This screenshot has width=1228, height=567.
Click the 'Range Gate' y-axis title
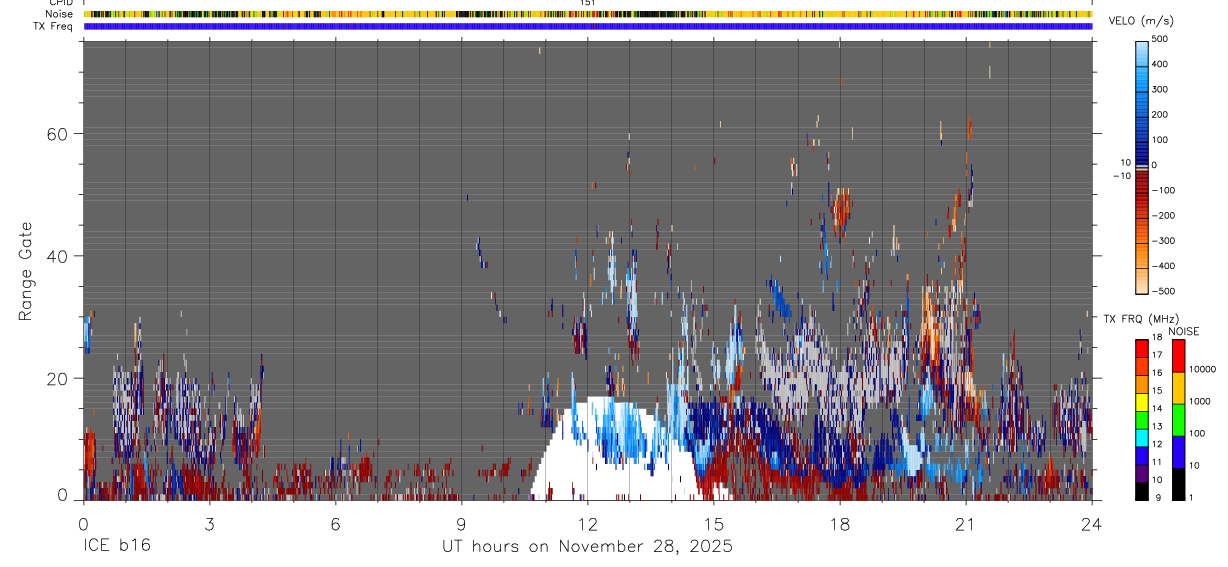click(x=26, y=271)
